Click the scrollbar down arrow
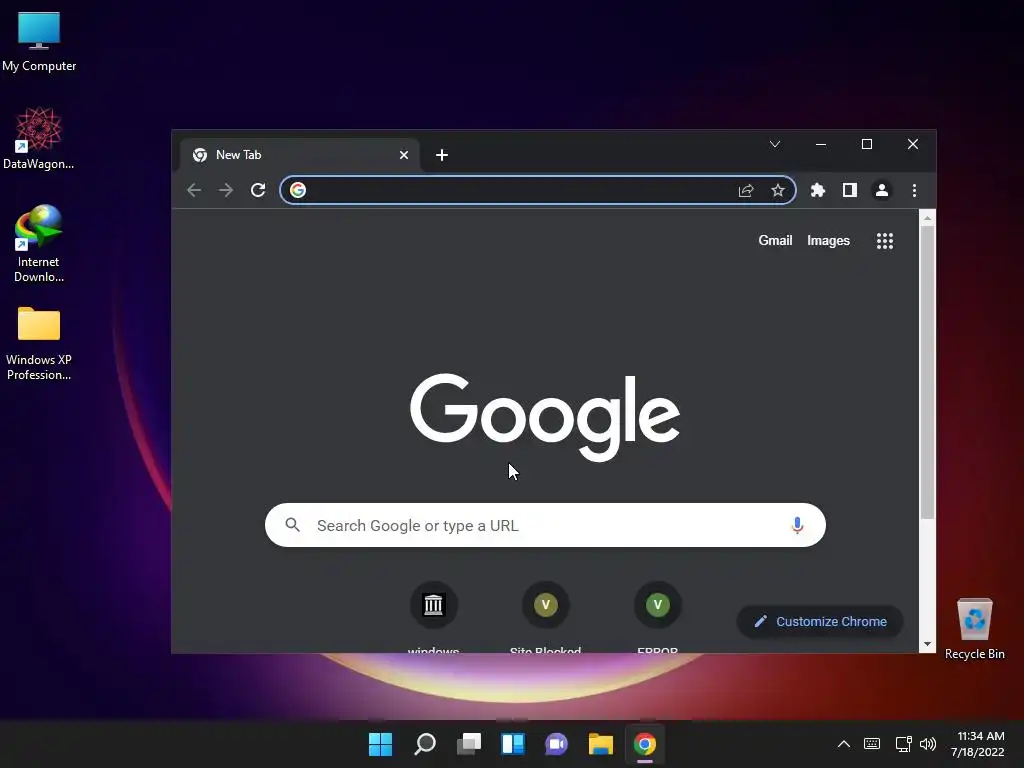Image resolution: width=1024 pixels, height=768 pixels. (x=927, y=644)
